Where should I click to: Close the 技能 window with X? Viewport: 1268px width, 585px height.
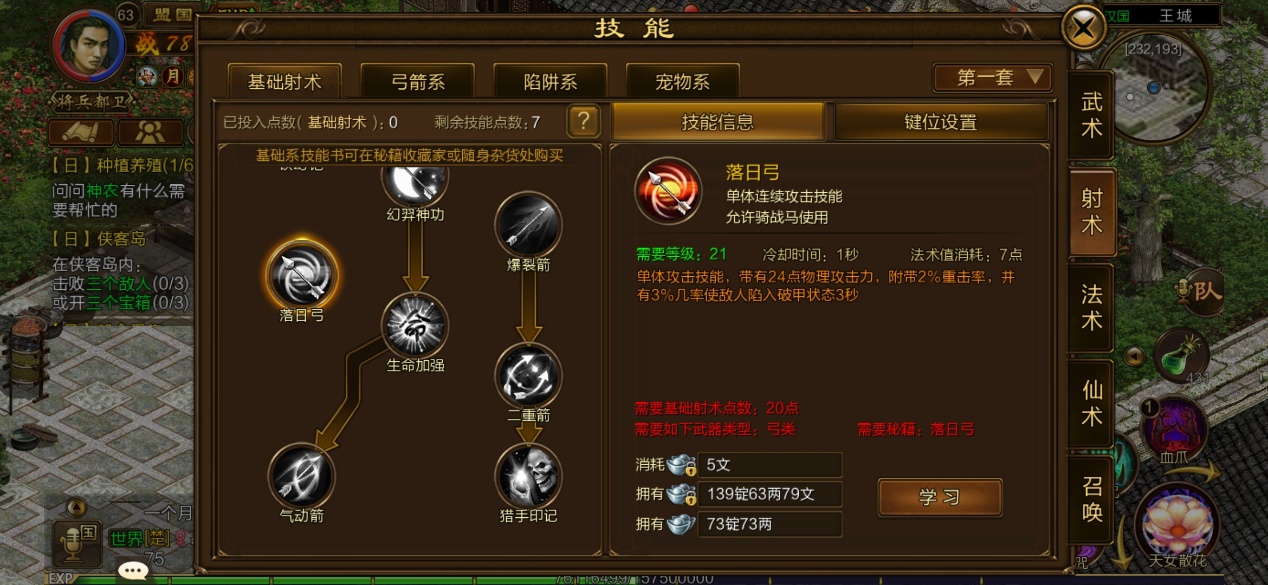(1083, 27)
